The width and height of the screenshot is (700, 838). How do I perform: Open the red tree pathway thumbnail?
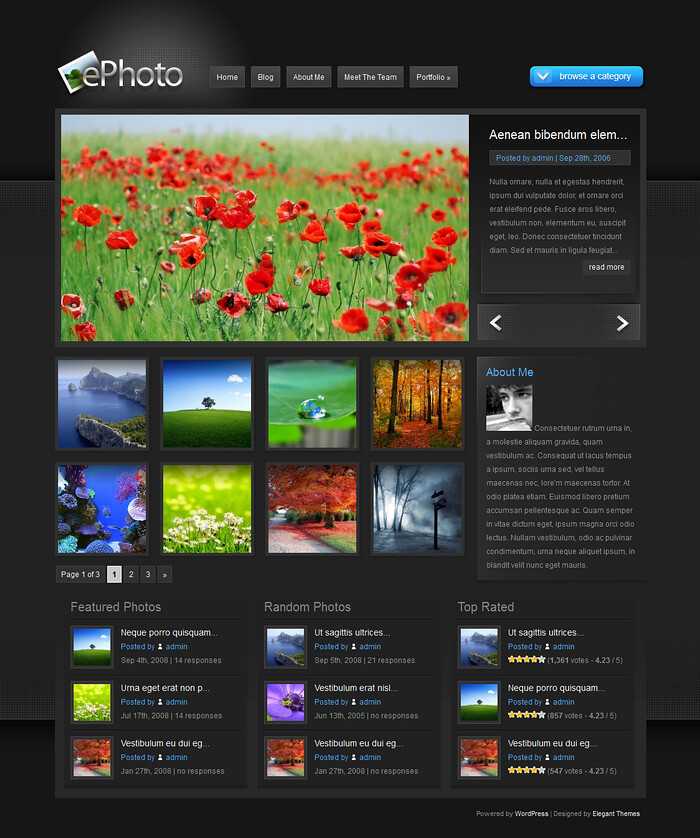click(x=312, y=509)
